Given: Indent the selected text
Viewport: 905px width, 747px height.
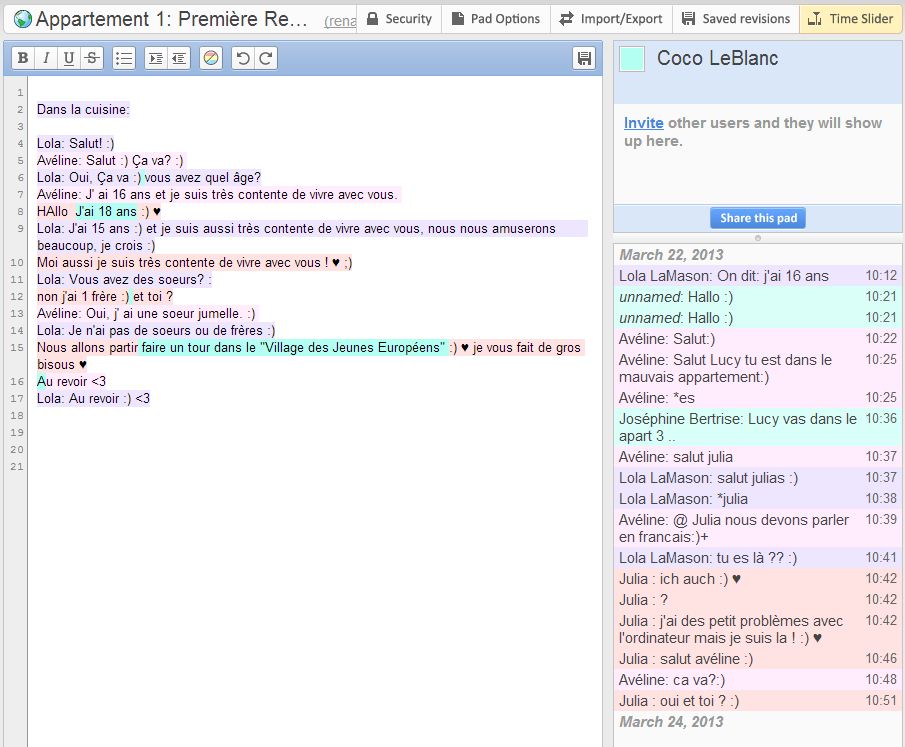Looking at the screenshot, I should pyautogui.click(x=156, y=59).
